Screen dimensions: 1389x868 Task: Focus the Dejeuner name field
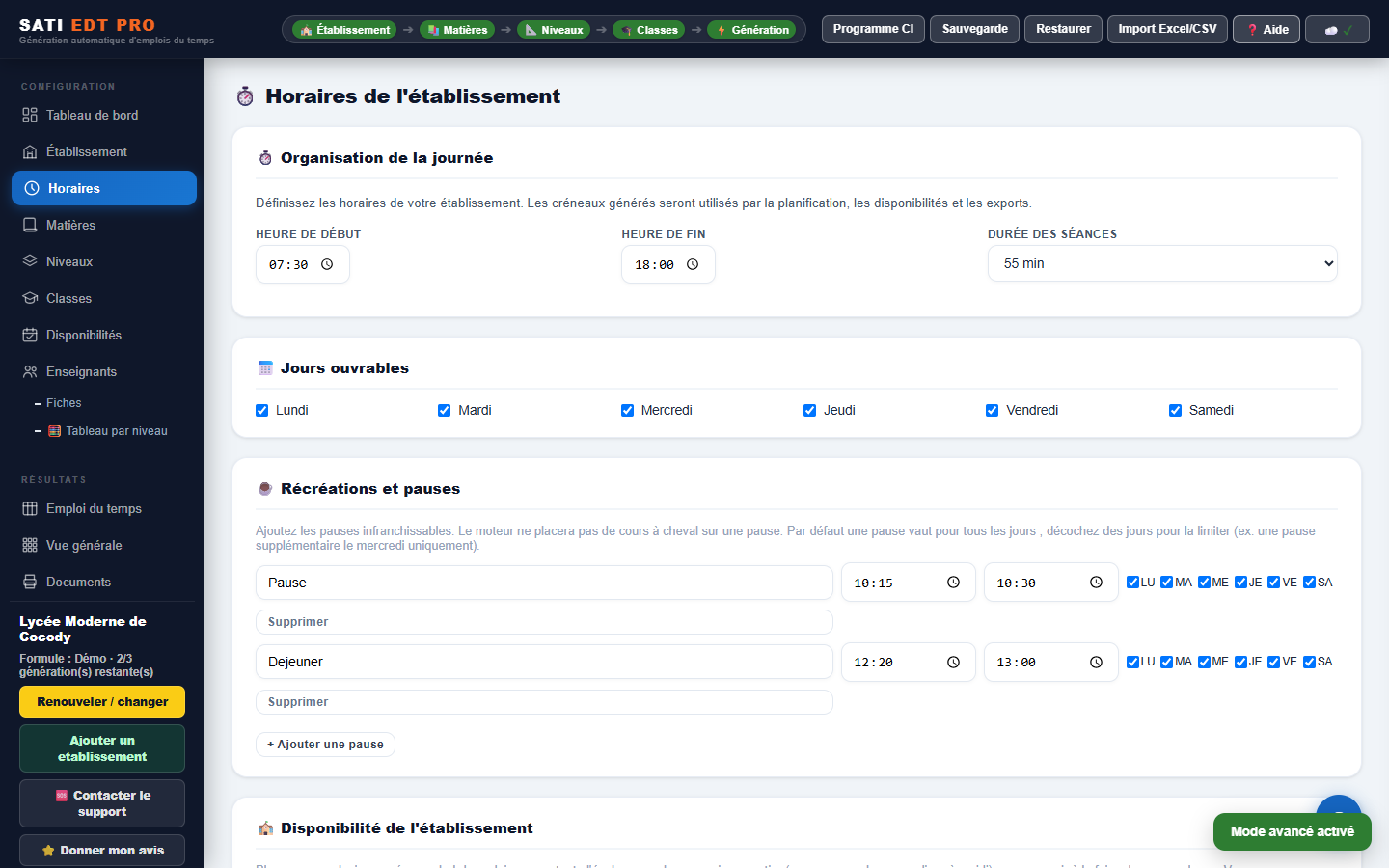544,662
